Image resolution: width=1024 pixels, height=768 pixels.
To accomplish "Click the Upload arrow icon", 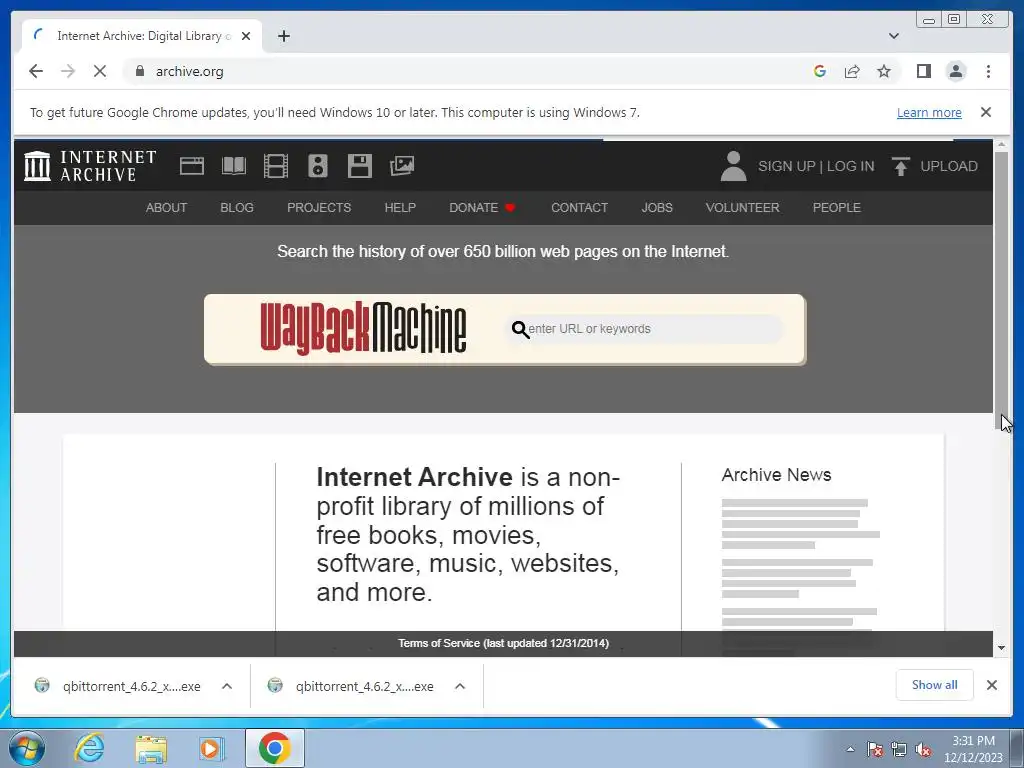I will [901, 166].
